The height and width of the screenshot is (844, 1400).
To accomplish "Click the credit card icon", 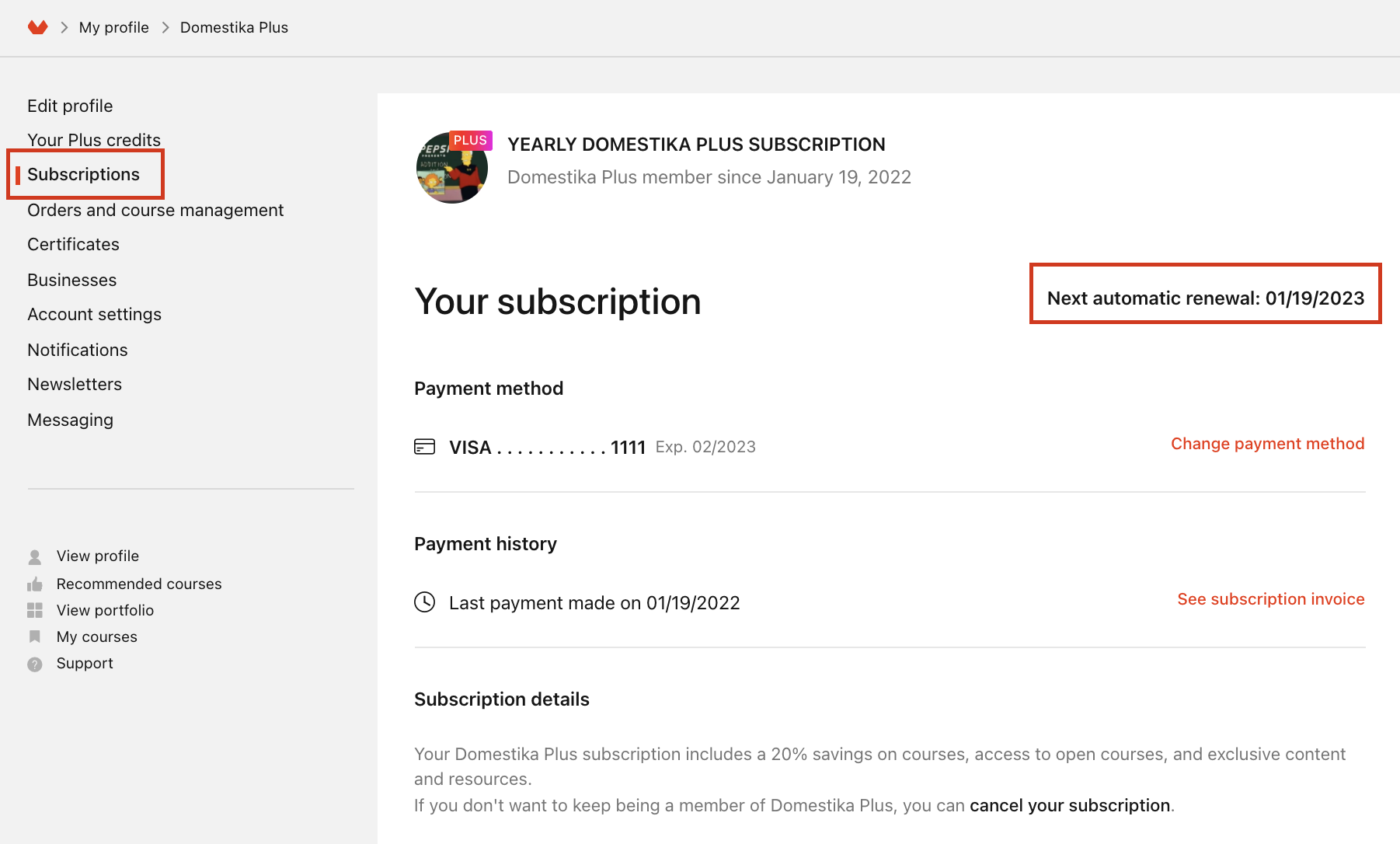I will tap(424, 447).
